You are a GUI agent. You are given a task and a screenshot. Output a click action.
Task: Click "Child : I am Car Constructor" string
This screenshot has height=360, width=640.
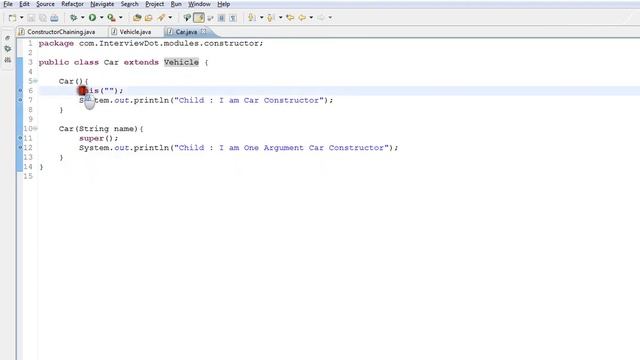pyautogui.click(x=249, y=100)
